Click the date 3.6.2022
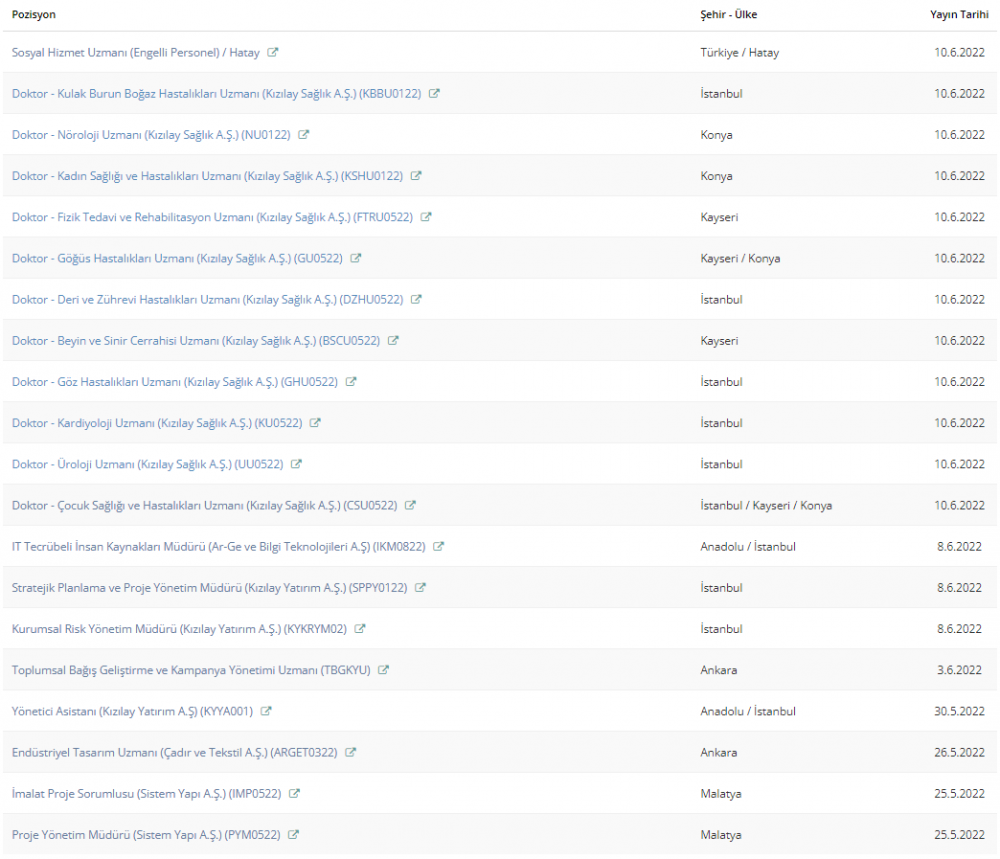This screenshot has width=1000, height=859. pyautogui.click(x=959, y=670)
